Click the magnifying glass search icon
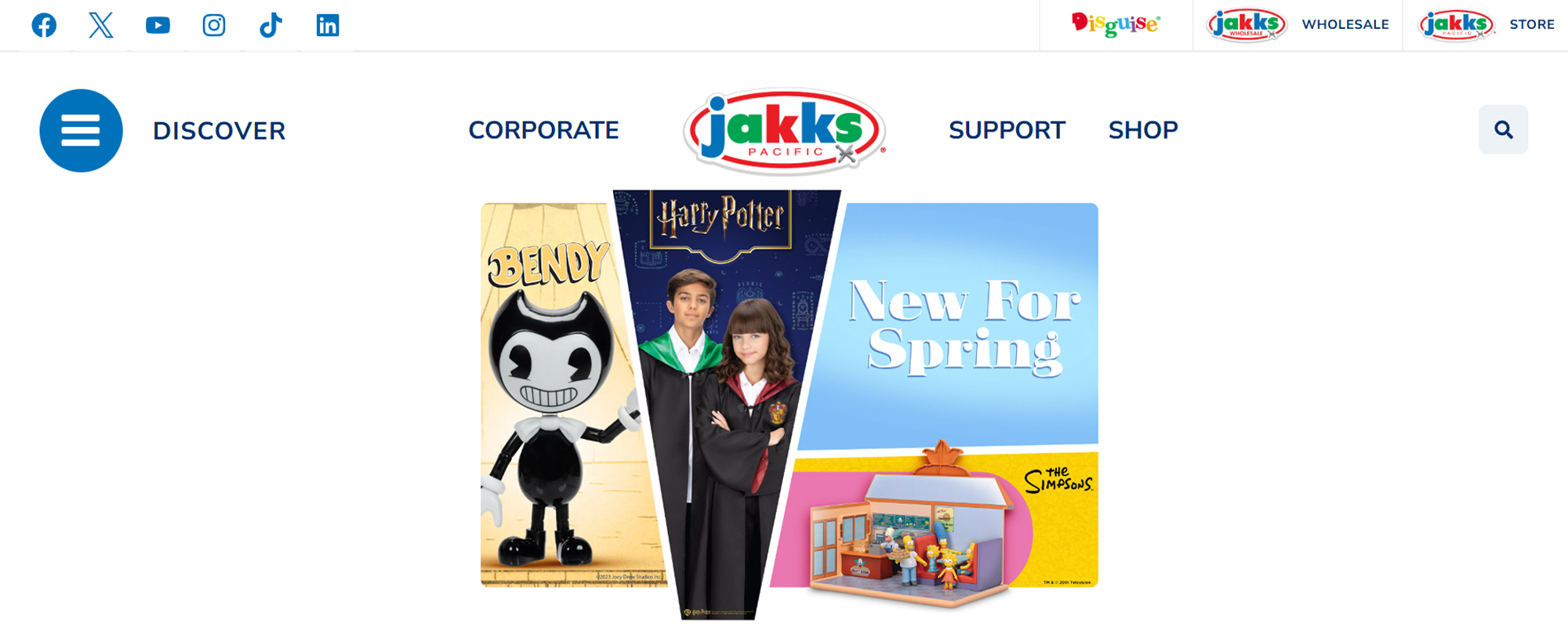 point(1503,129)
